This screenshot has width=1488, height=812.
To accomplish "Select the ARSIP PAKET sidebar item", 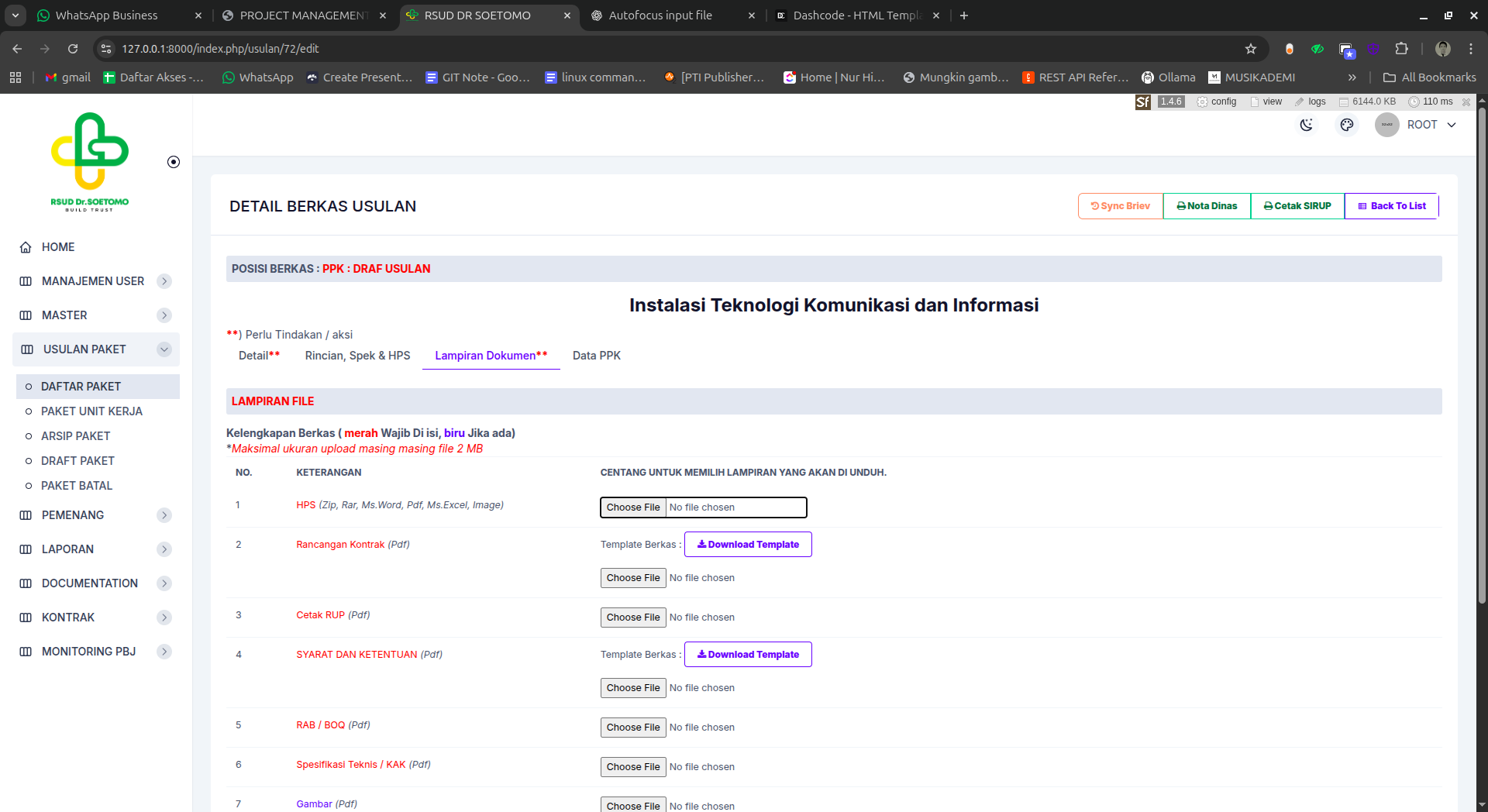I will (x=75, y=436).
